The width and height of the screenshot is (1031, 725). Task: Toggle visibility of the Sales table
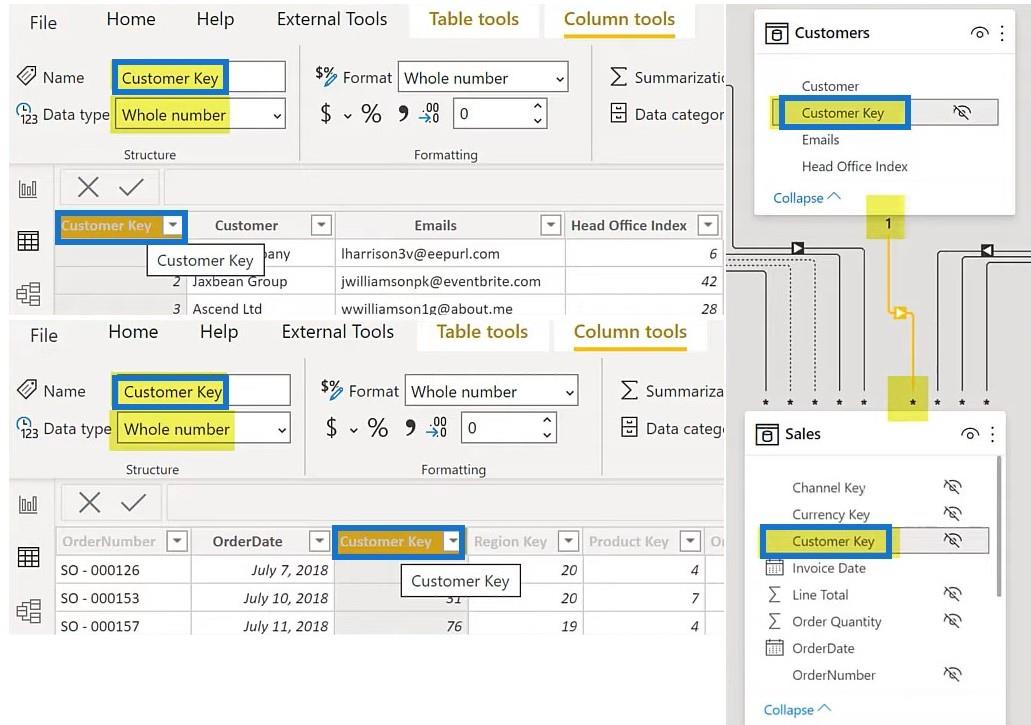pos(969,434)
